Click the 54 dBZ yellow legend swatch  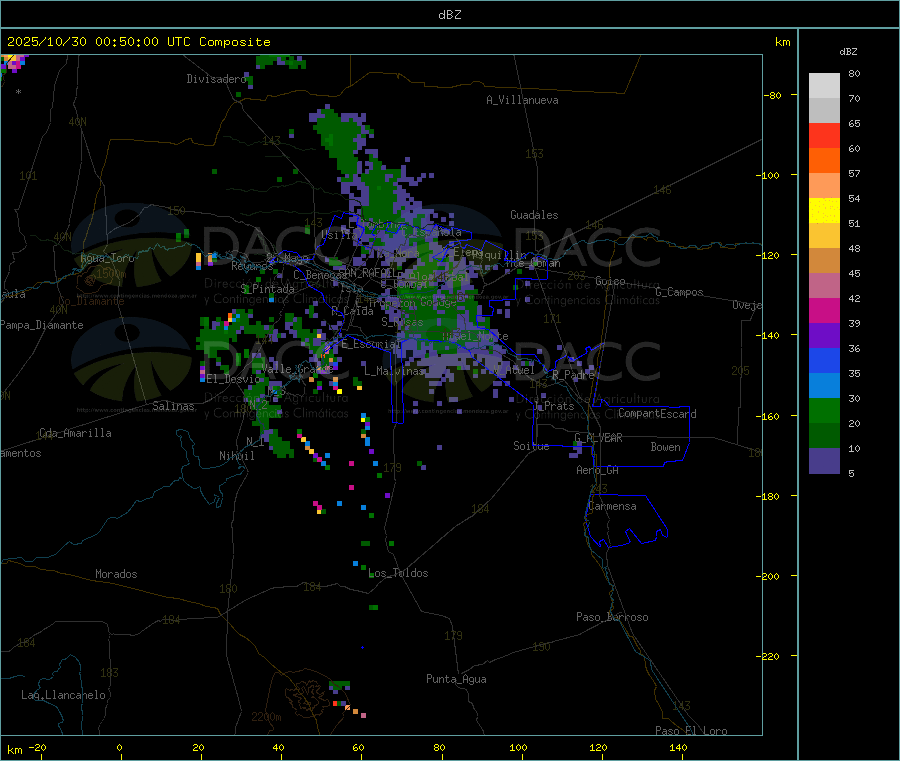[x=824, y=211]
